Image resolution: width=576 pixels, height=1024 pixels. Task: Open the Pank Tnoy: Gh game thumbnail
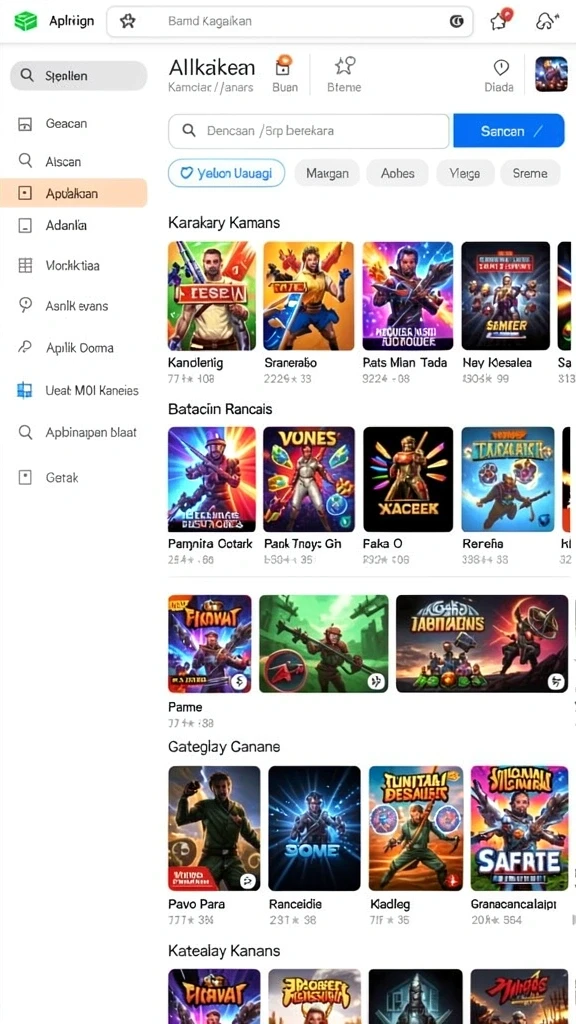[309, 479]
